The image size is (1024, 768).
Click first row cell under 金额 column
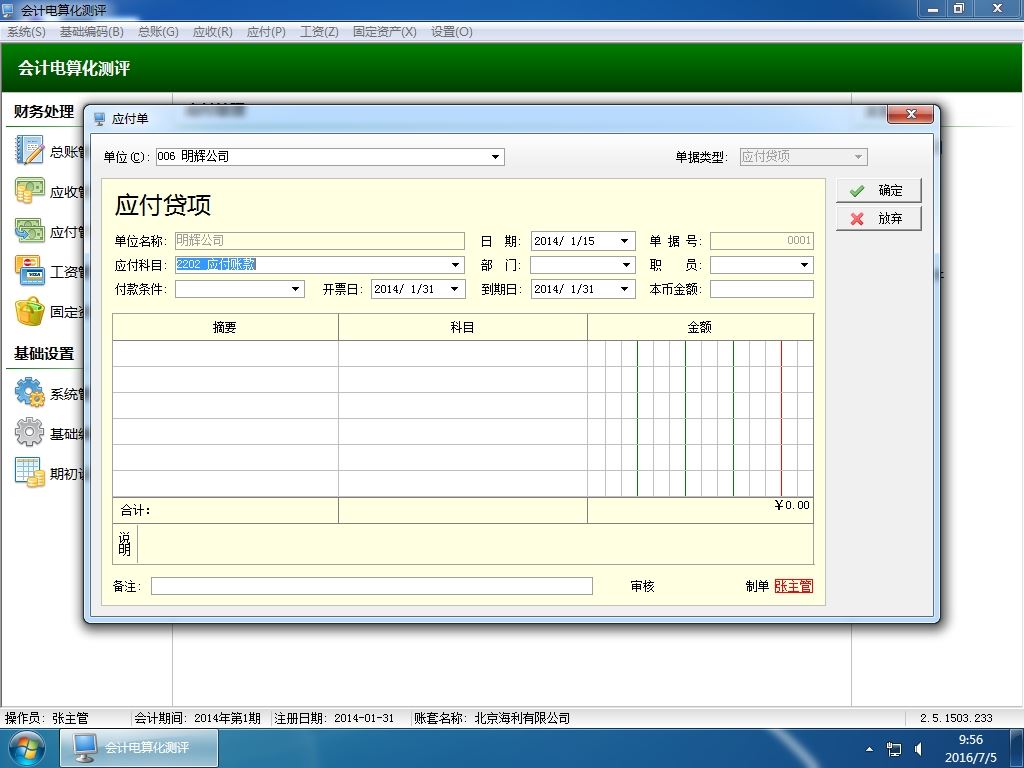[x=700, y=353]
